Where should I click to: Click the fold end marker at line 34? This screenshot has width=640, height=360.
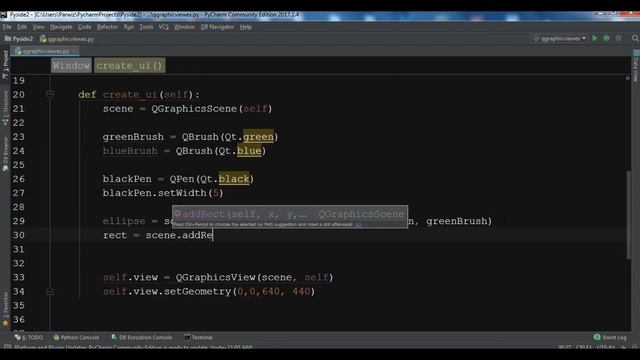pos(50,292)
